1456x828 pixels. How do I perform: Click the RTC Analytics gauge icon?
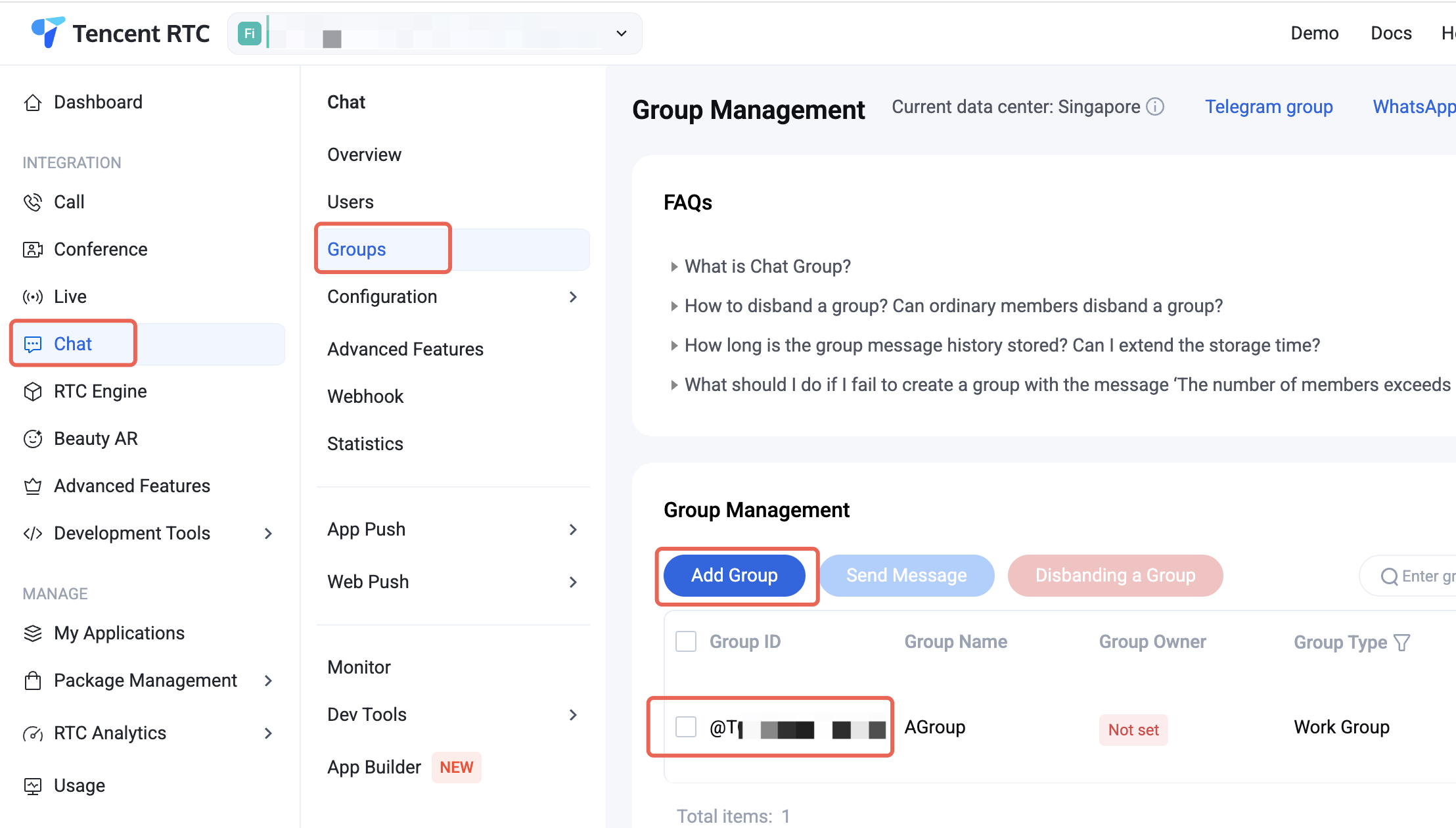33,733
